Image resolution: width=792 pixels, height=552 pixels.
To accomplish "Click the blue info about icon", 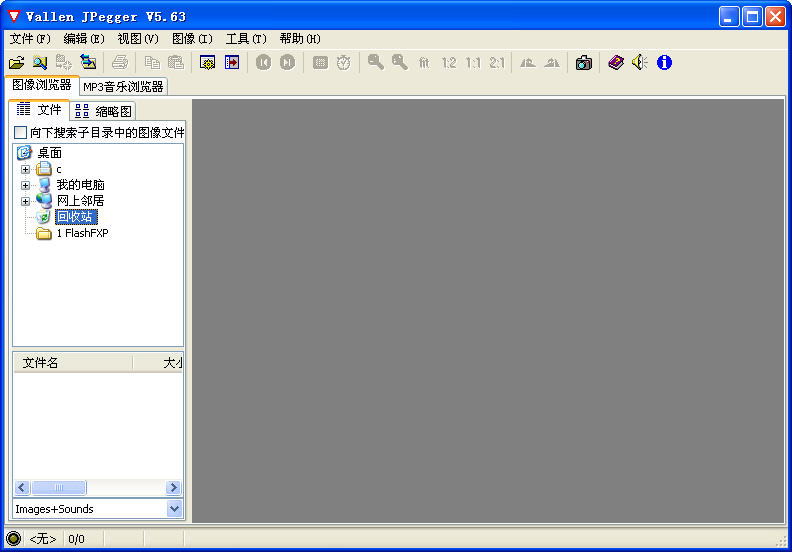I will (x=664, y=63).
